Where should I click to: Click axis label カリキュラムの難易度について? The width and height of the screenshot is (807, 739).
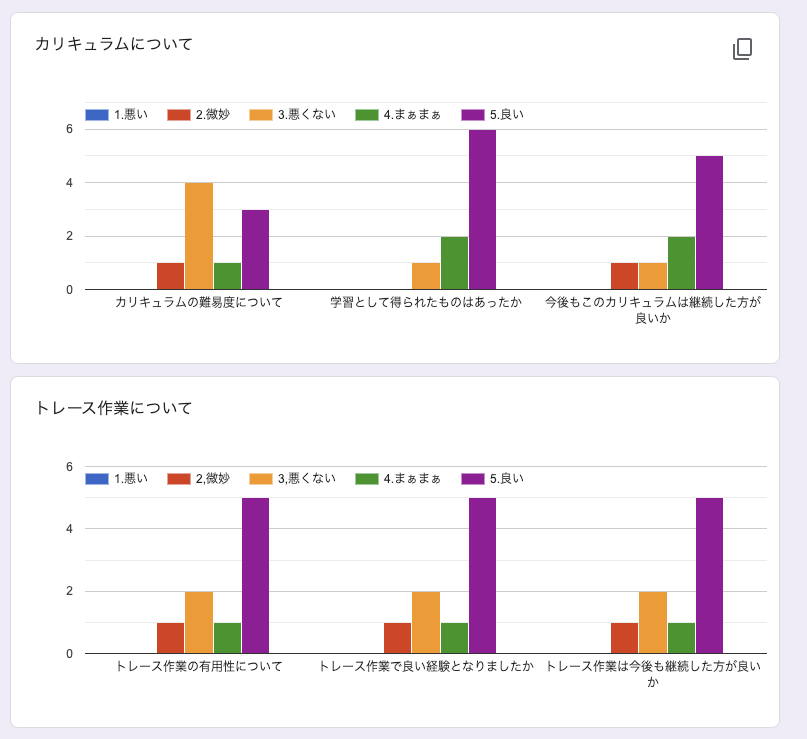(x=199, y=302)
